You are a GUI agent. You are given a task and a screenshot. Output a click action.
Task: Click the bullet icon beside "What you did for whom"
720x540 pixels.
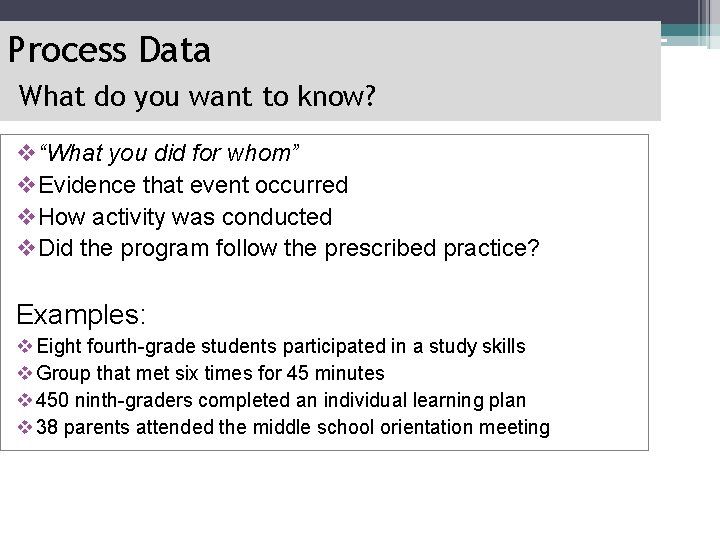tap(26, 153)
